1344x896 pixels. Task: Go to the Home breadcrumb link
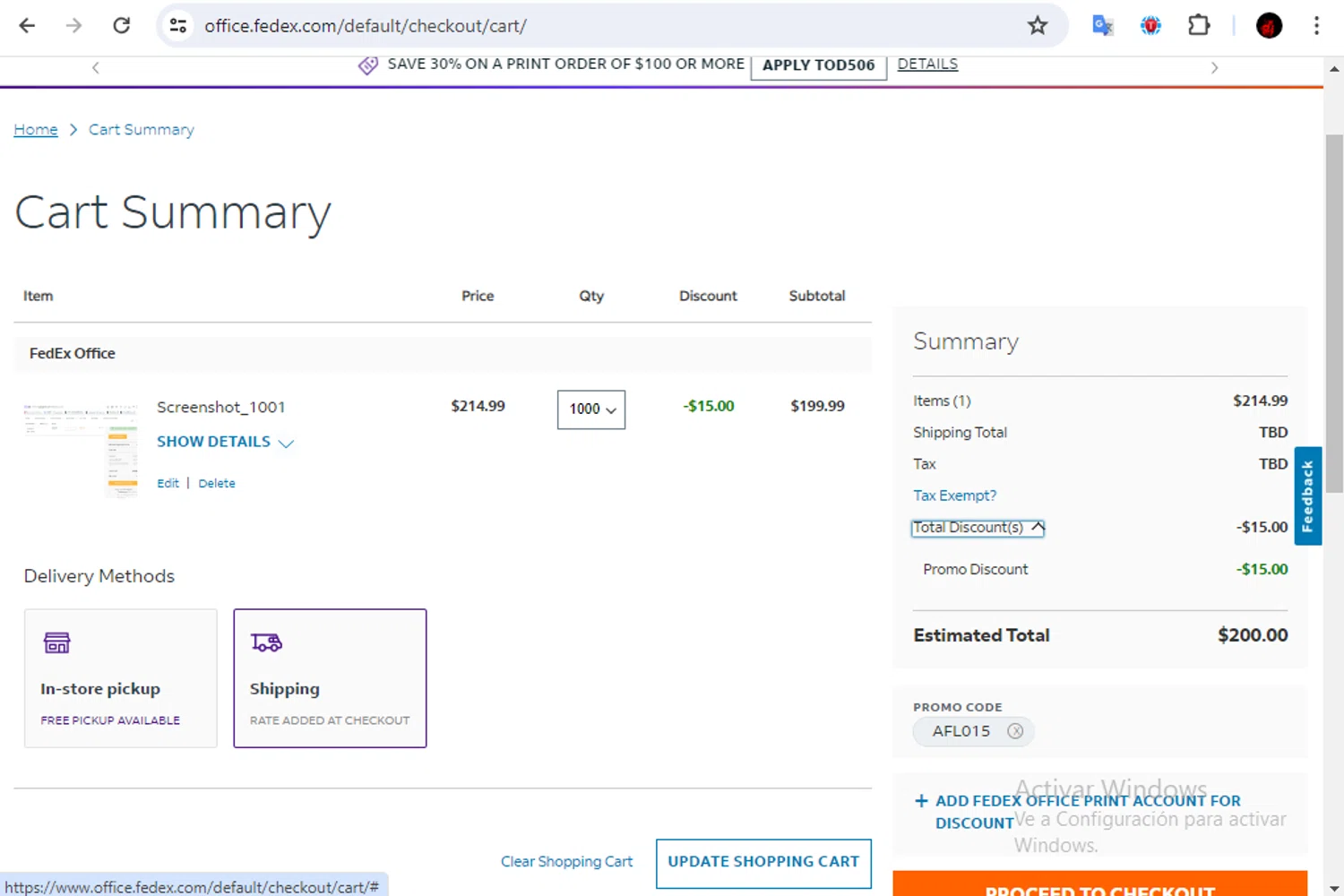[x=36, y=130]
